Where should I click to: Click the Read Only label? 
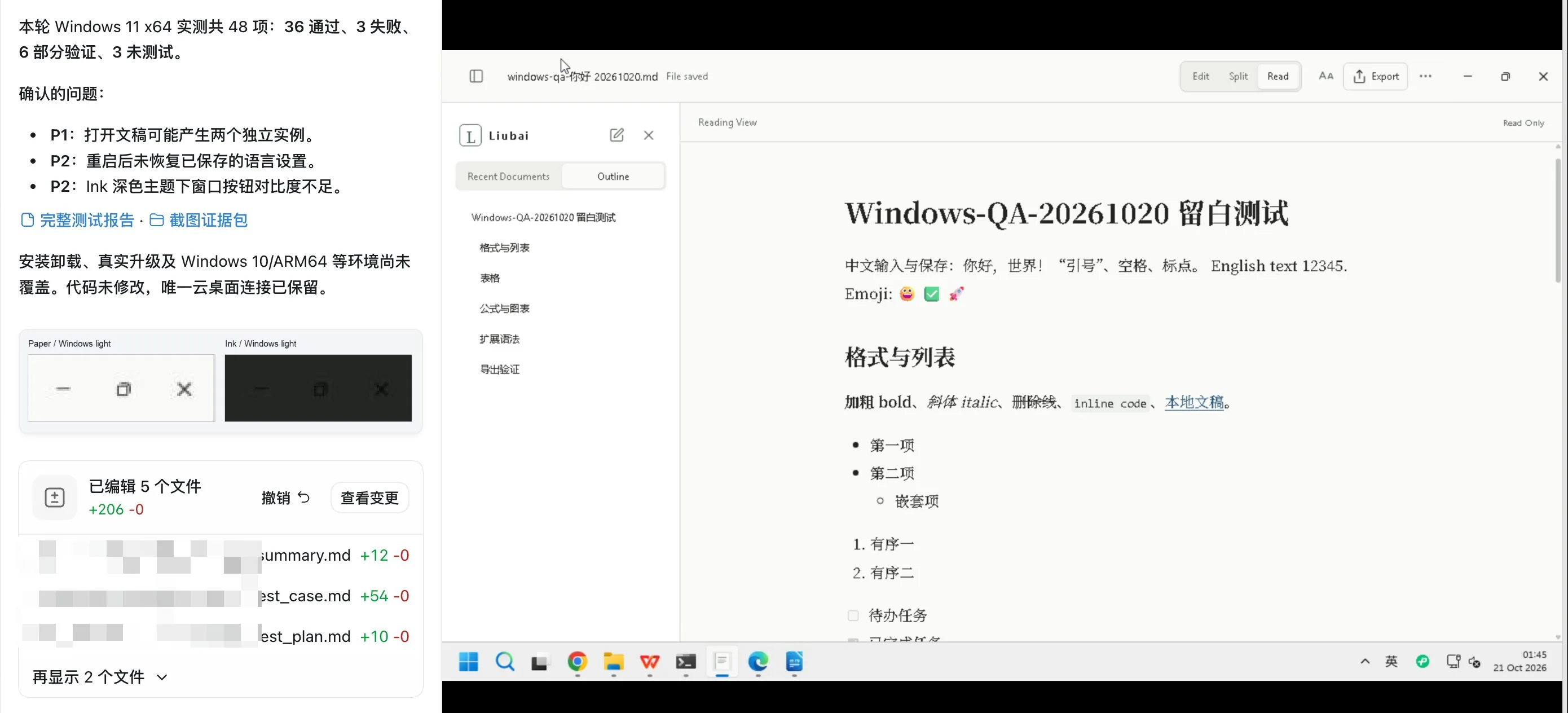1523,123
